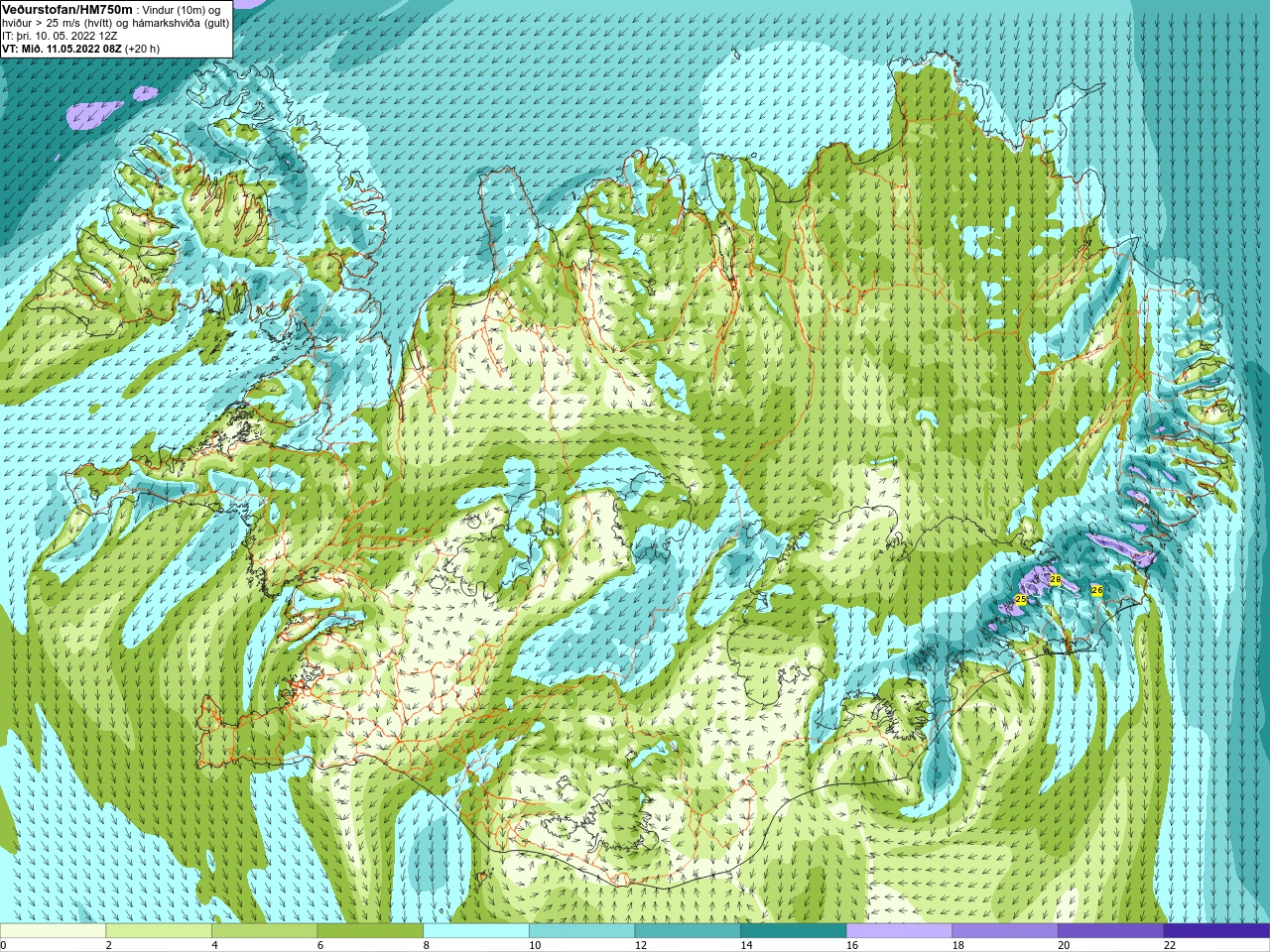Click the legend scale label 18
Screen dimensions: 1270x952
(958, 946)
